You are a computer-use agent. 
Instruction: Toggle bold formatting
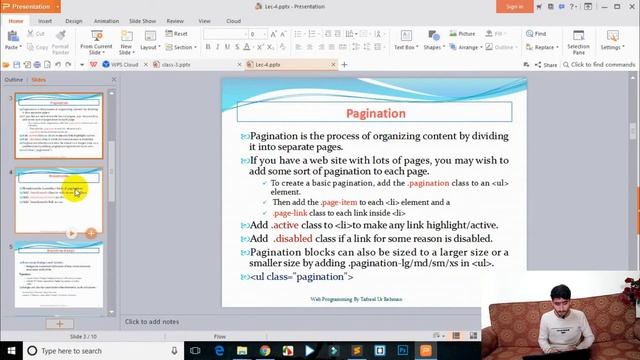pos(208,47)
